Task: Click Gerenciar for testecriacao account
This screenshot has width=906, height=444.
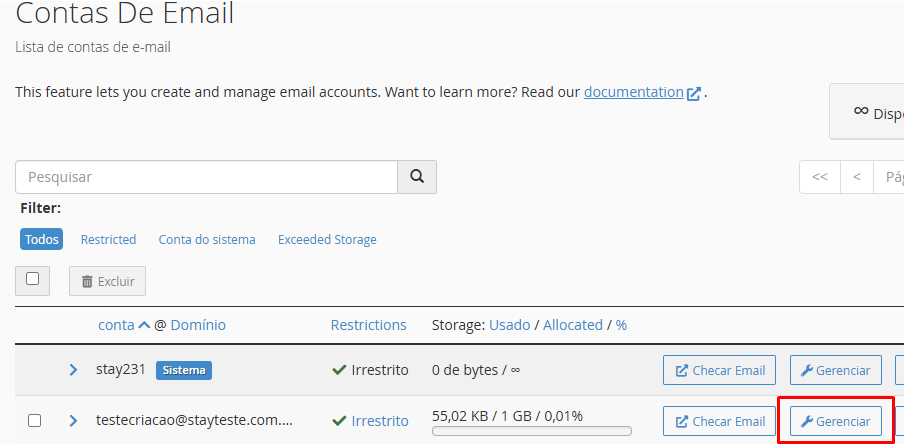Action: coord(836,422)
